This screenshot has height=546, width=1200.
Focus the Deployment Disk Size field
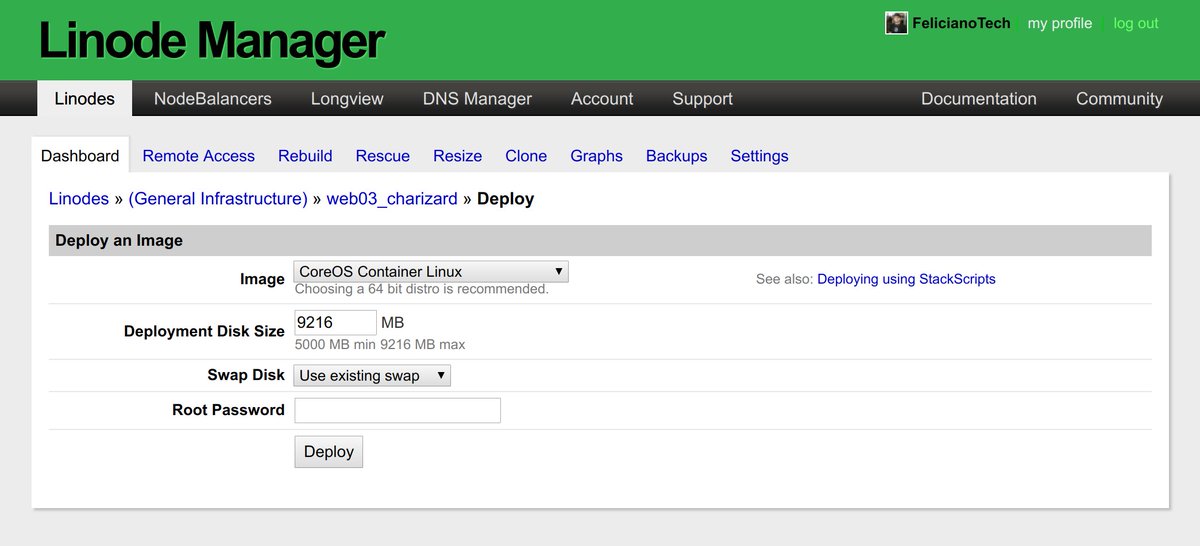335,322
